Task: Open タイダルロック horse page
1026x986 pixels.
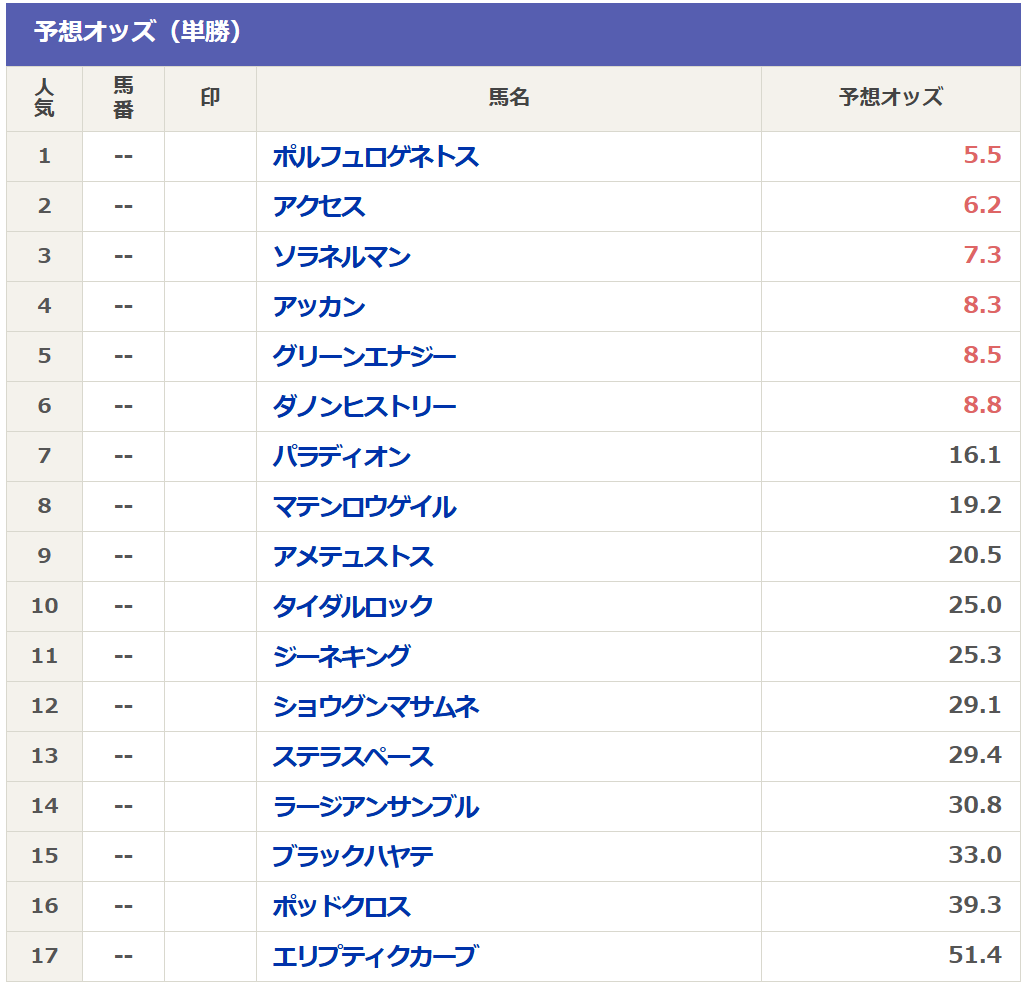Action: pos(353,607)
